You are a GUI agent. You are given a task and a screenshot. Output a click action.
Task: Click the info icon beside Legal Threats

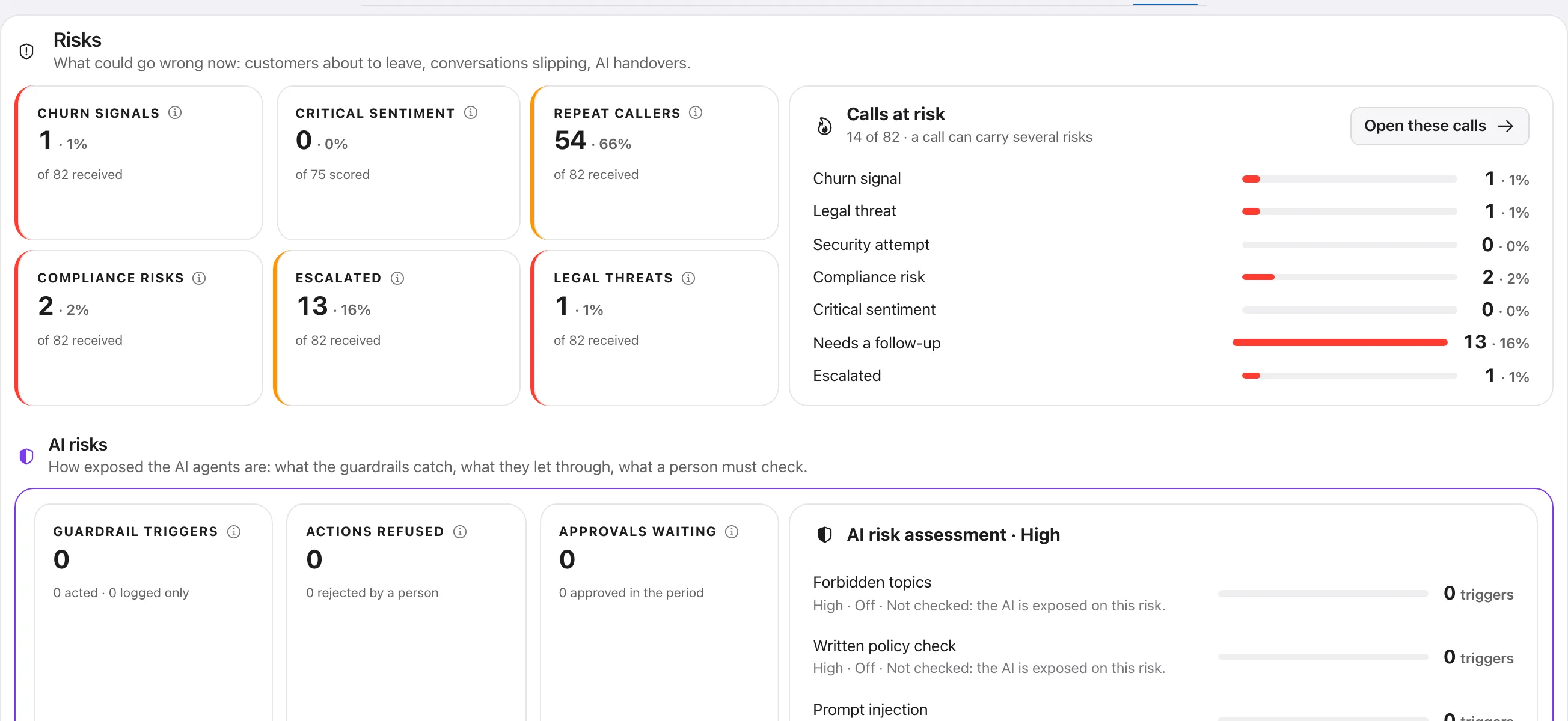pos(688,278)
